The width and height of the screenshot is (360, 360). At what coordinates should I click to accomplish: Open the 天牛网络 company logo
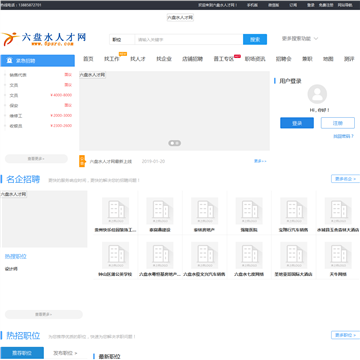tap(338, 255)
